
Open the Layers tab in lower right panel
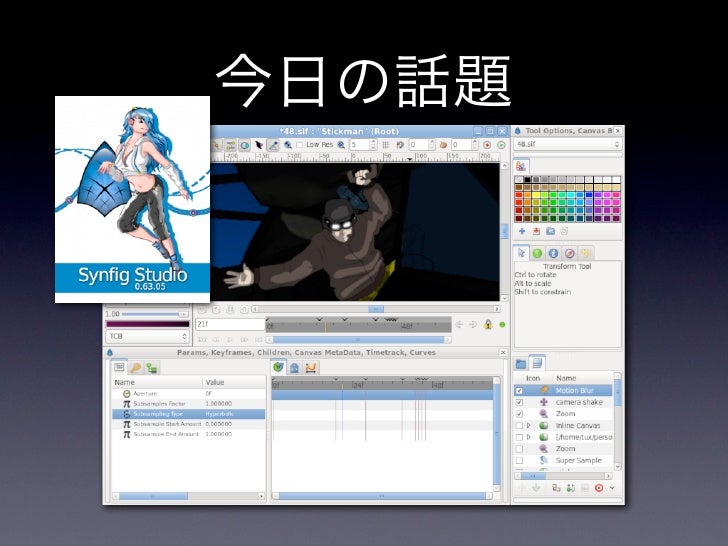[x=537, y=363]
